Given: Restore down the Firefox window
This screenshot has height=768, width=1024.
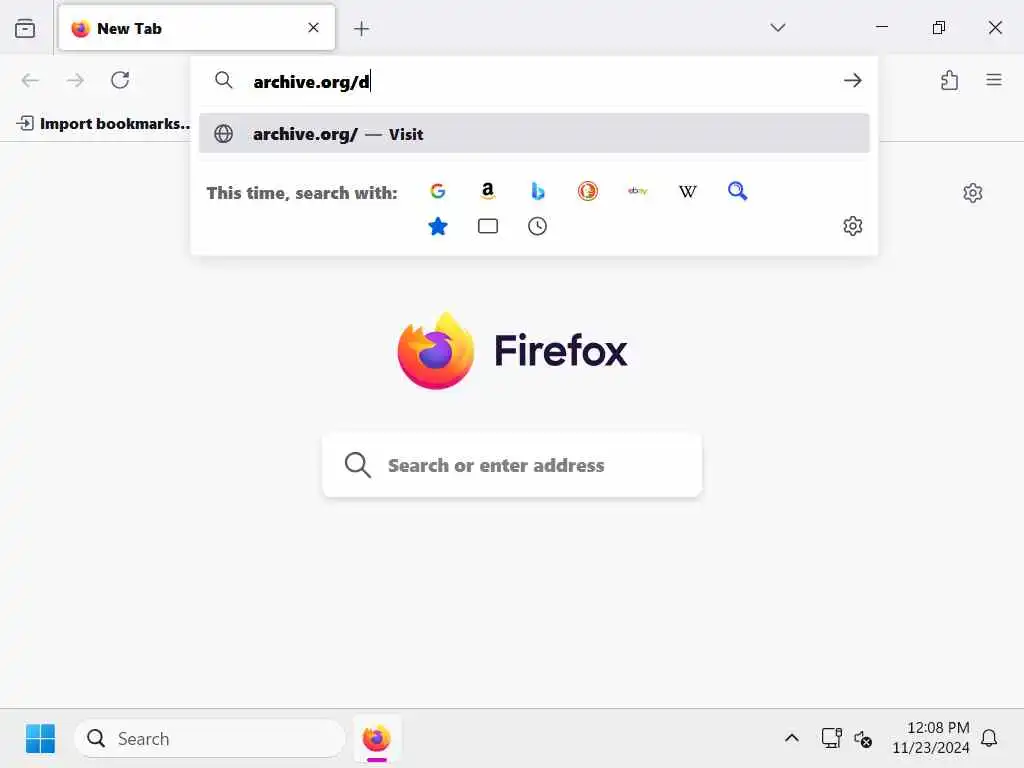Looking at the screenshot, I should click(x=938, y=27).
